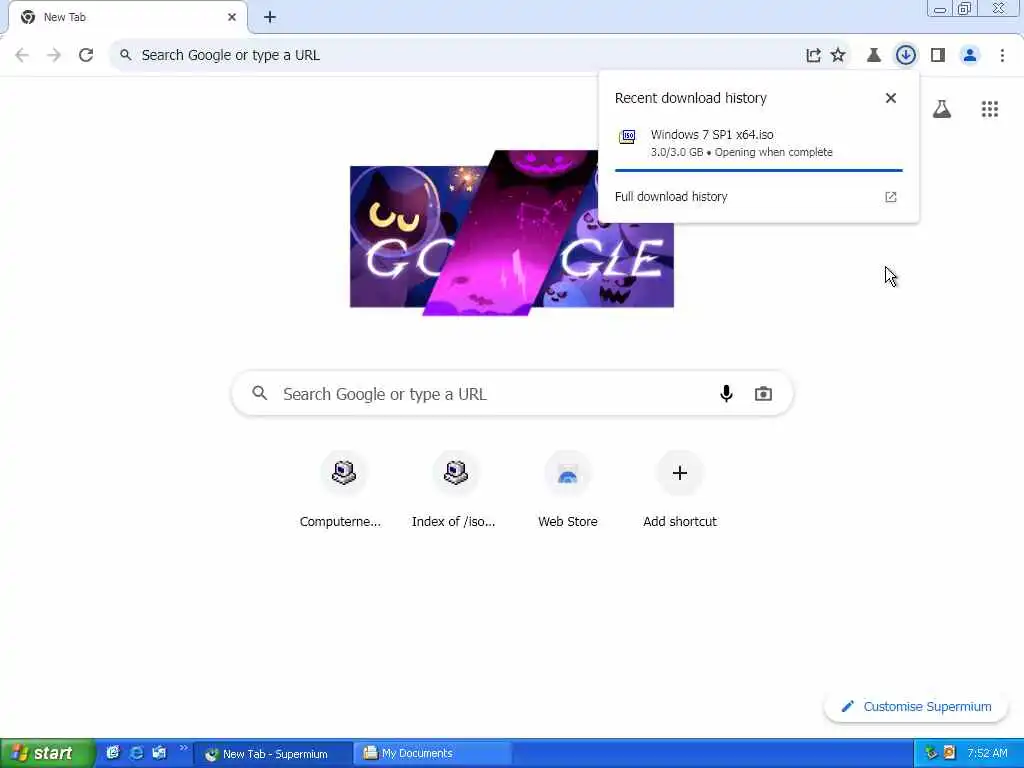Open the Index of /iso... shortcut
The height and width of the screenshot is (768, 1024).
coord(454,490)
